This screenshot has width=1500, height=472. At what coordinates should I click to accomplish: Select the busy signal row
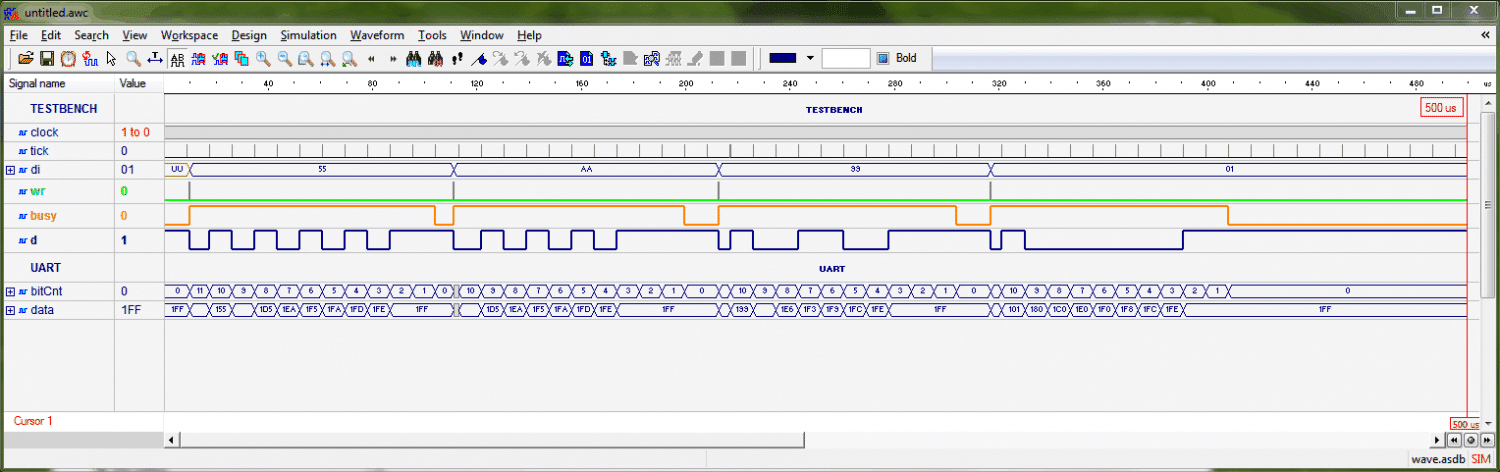pyautogui.click(x=43, y=216)
